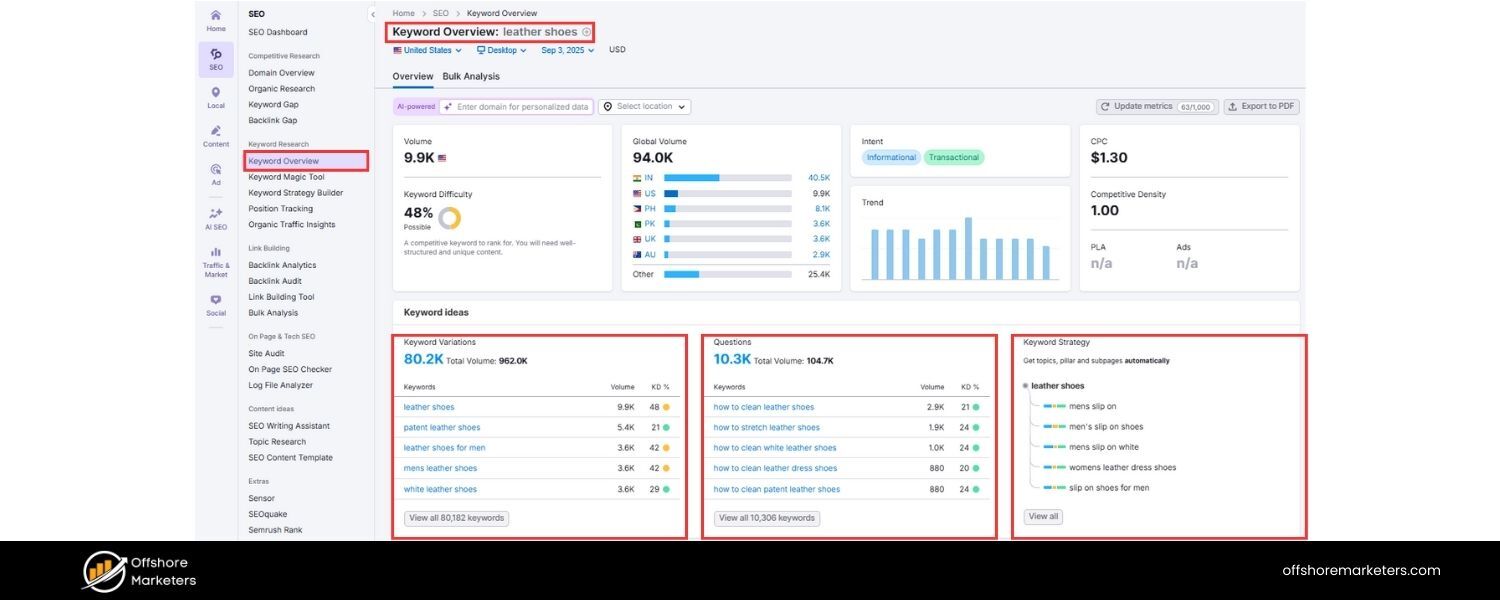Expand the United States country dropdown
The image size is (1500, 600).
pos(427,50)
